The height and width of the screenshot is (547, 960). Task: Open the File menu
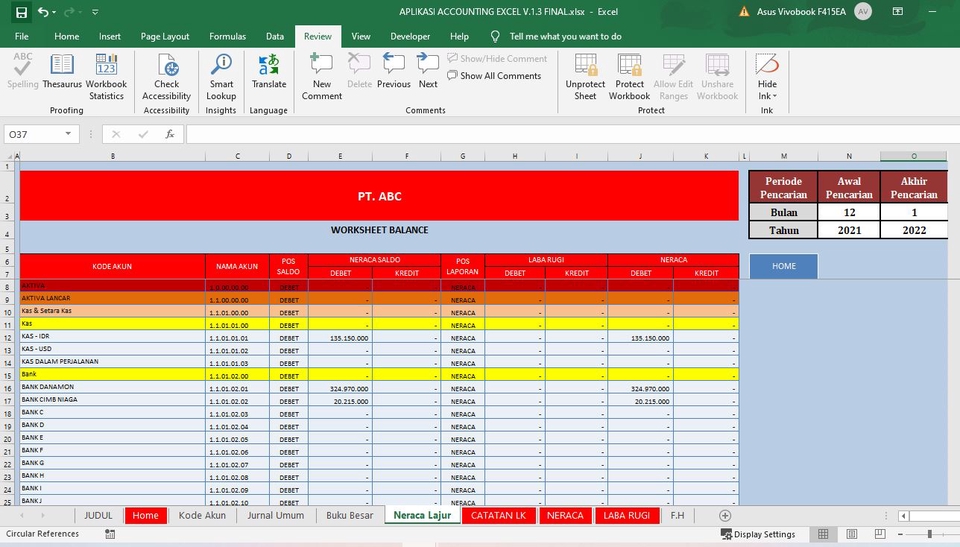coord(21,36)
